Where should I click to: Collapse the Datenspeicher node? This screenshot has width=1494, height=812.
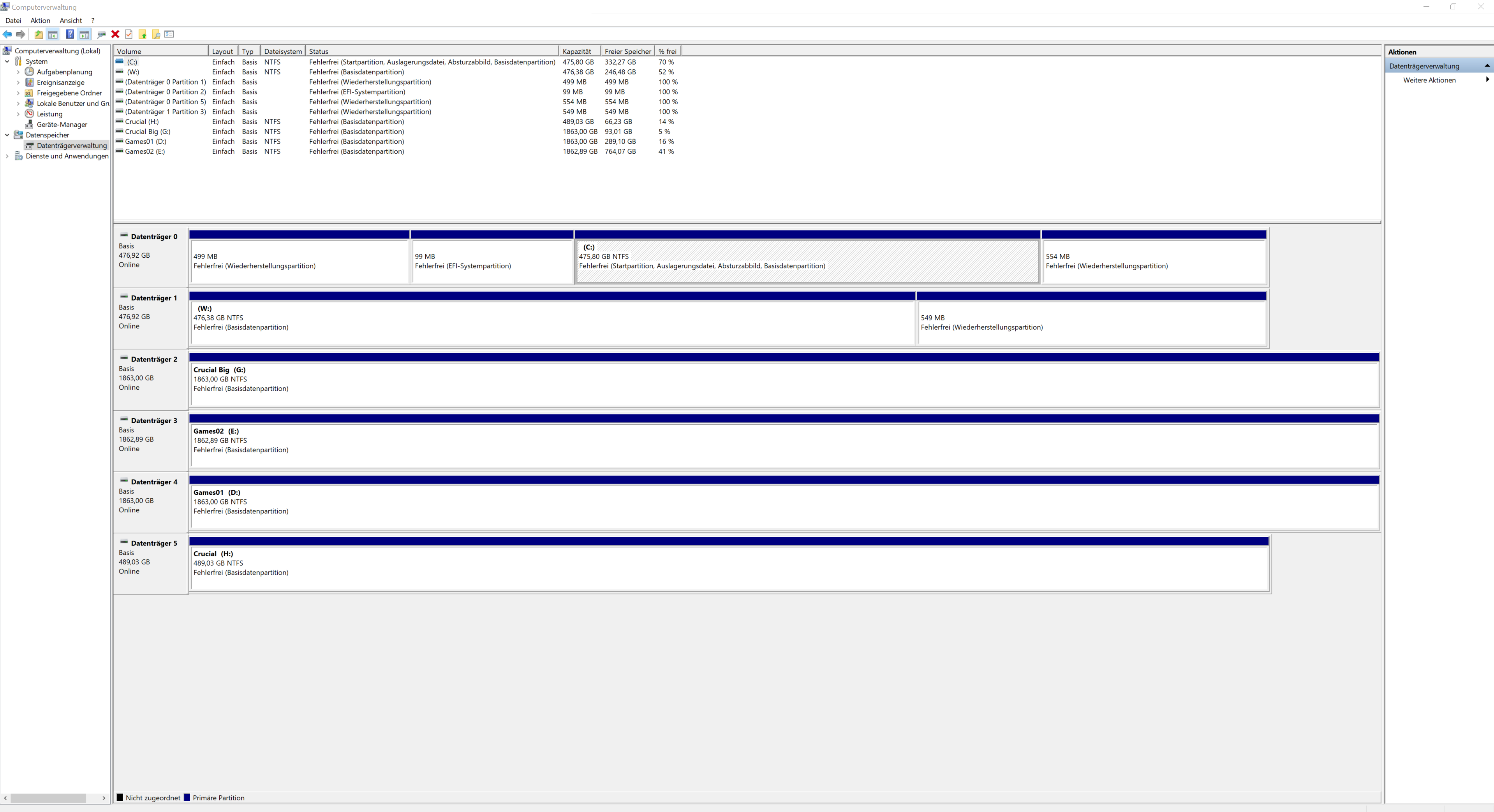point(7,135)
